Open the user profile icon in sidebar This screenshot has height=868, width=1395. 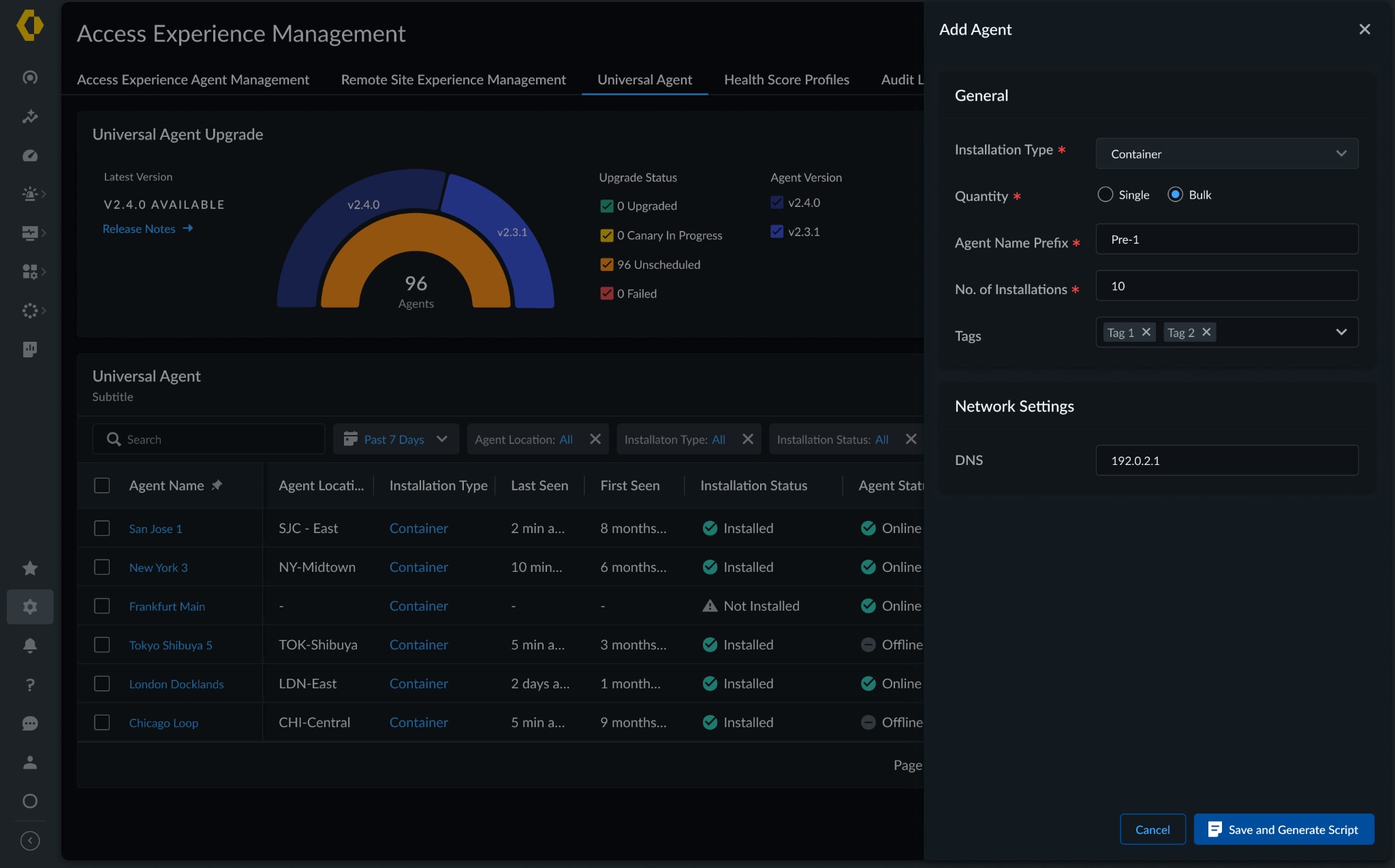pos(30,762)
